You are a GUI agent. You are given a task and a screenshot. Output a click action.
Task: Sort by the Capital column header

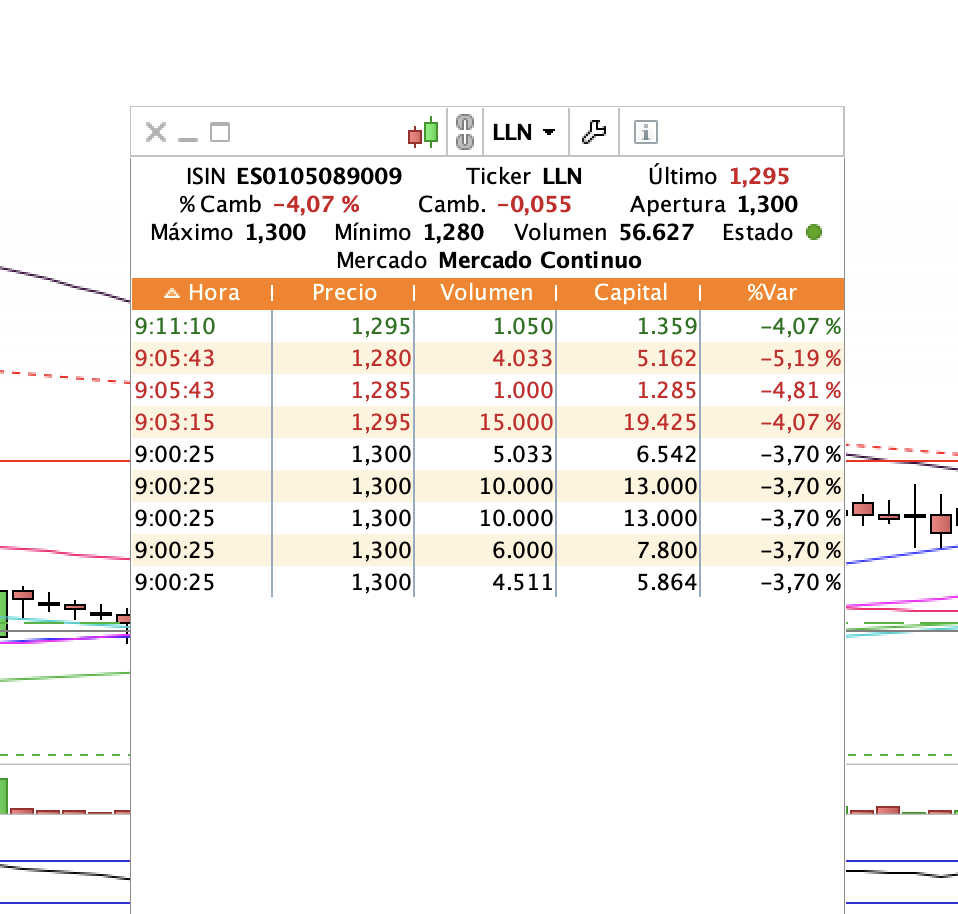[x=630, y=293]
